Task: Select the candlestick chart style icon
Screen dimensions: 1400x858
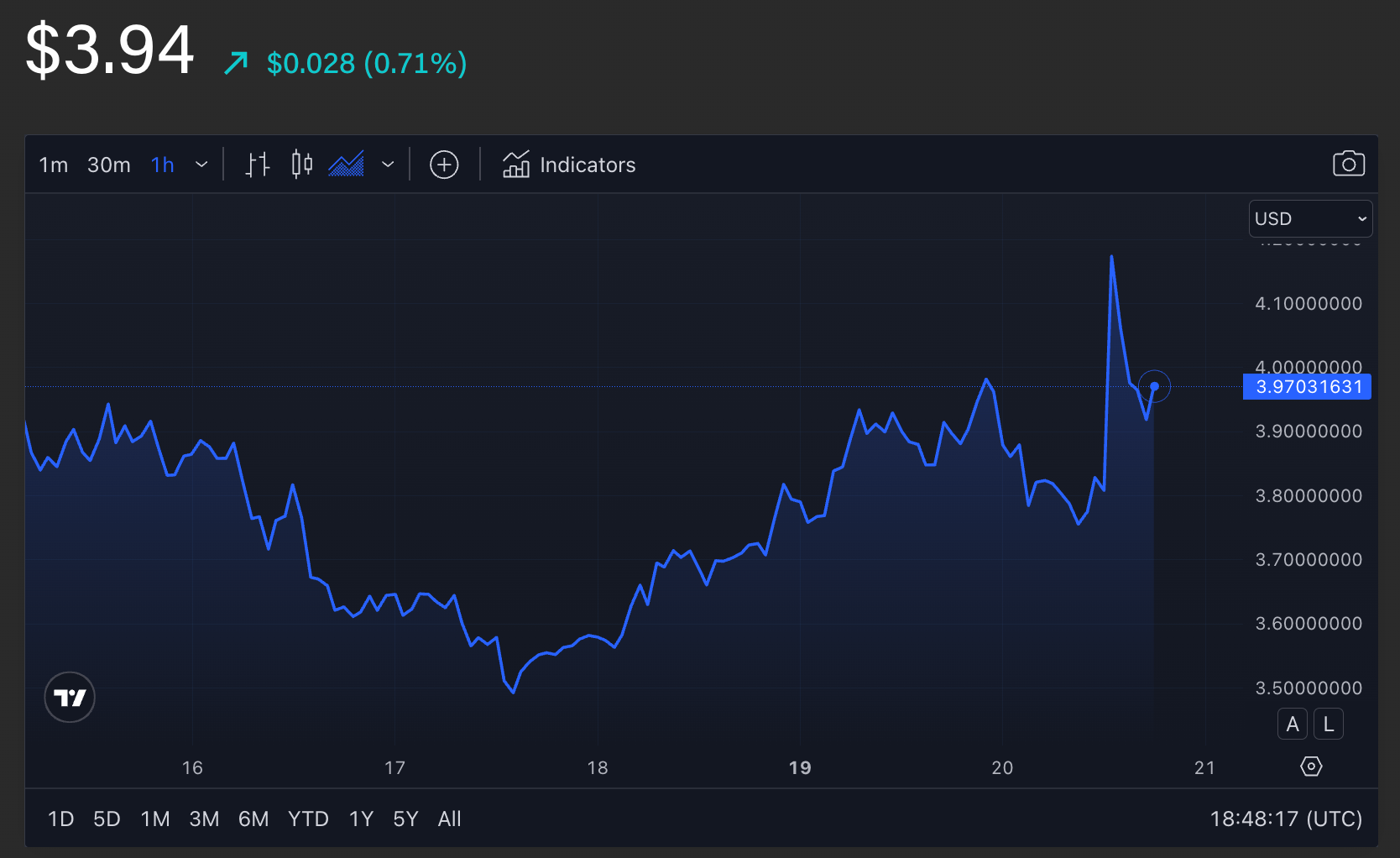Action: [301, 165]
